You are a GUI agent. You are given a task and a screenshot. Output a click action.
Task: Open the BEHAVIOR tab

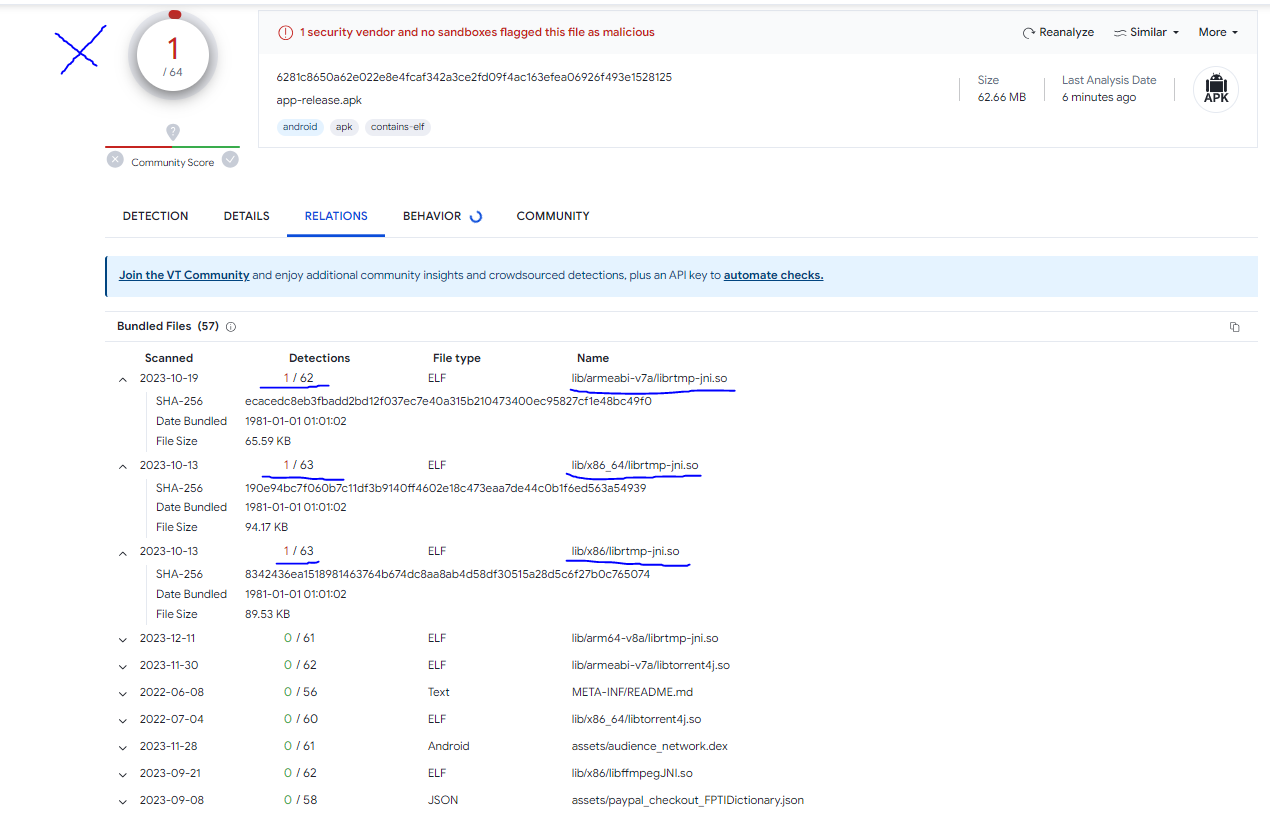(432, 216)
